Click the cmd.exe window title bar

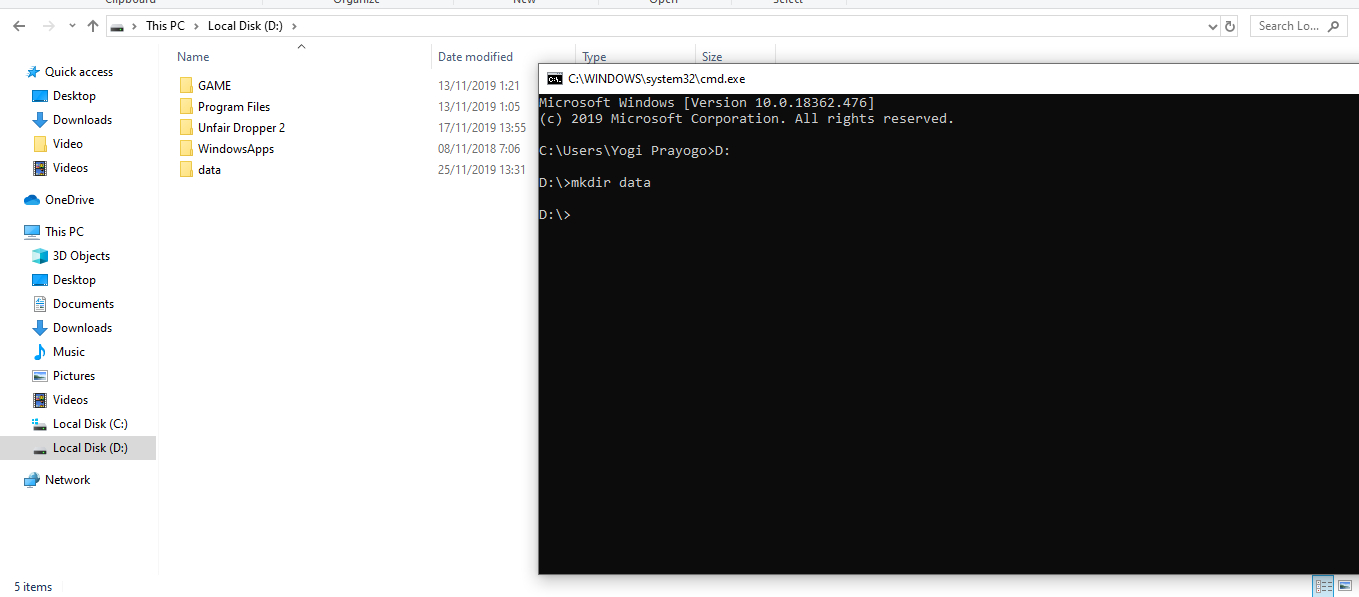click(948, 79)
